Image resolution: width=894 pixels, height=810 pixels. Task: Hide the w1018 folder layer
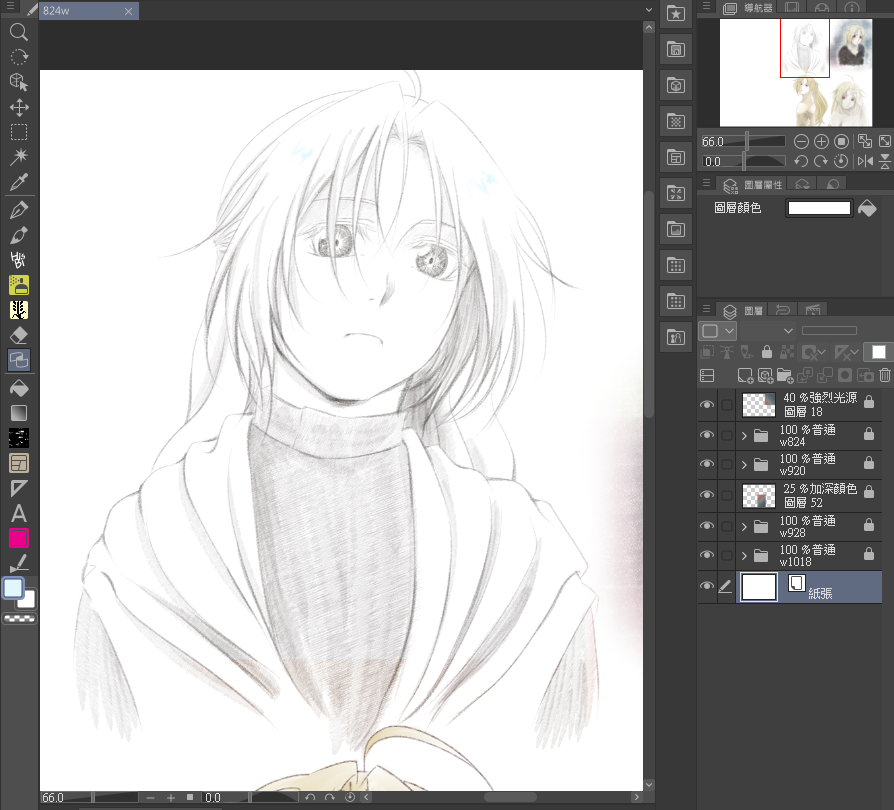click(707, 555)
